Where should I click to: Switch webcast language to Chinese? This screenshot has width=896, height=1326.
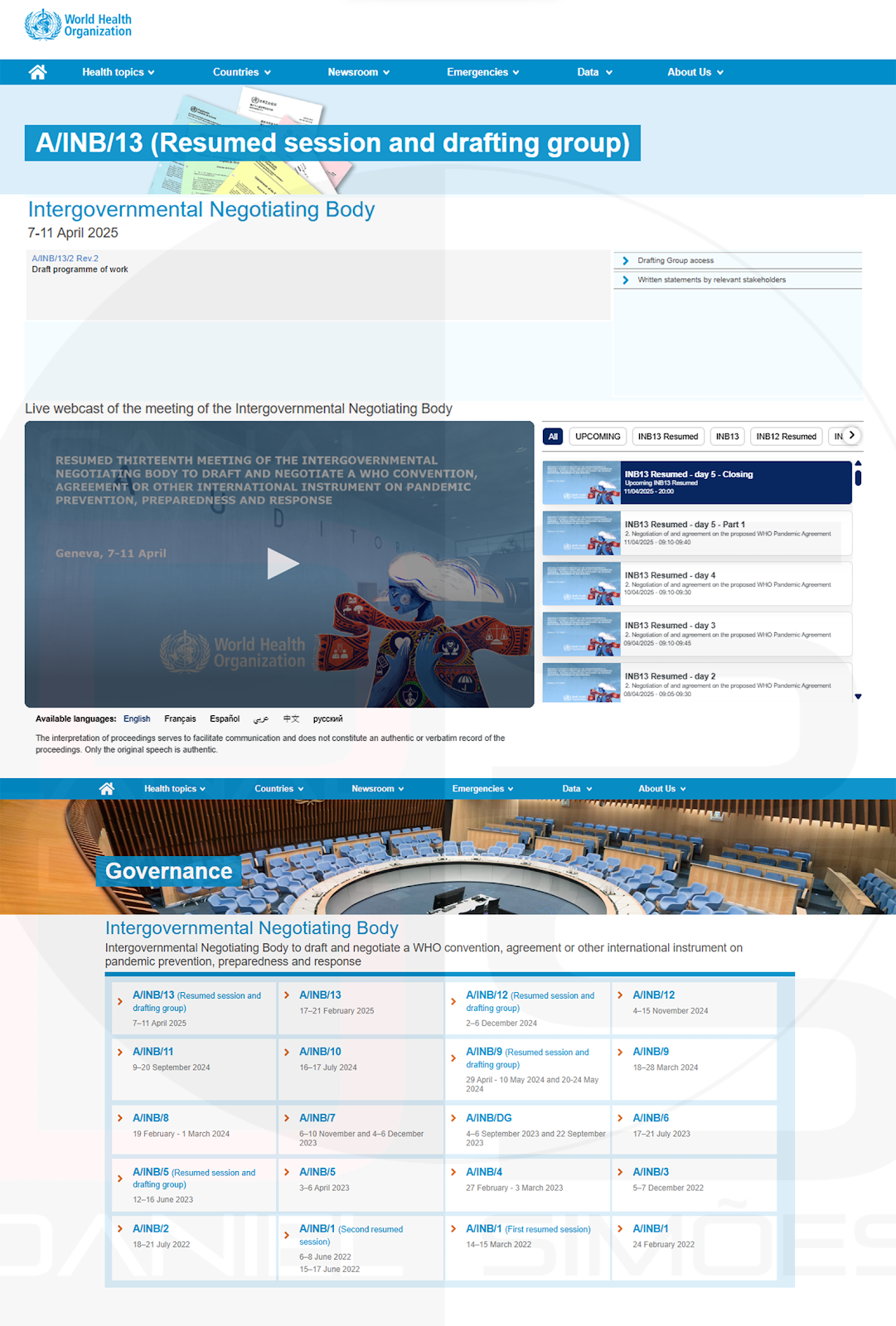click(x=291, y=719)
